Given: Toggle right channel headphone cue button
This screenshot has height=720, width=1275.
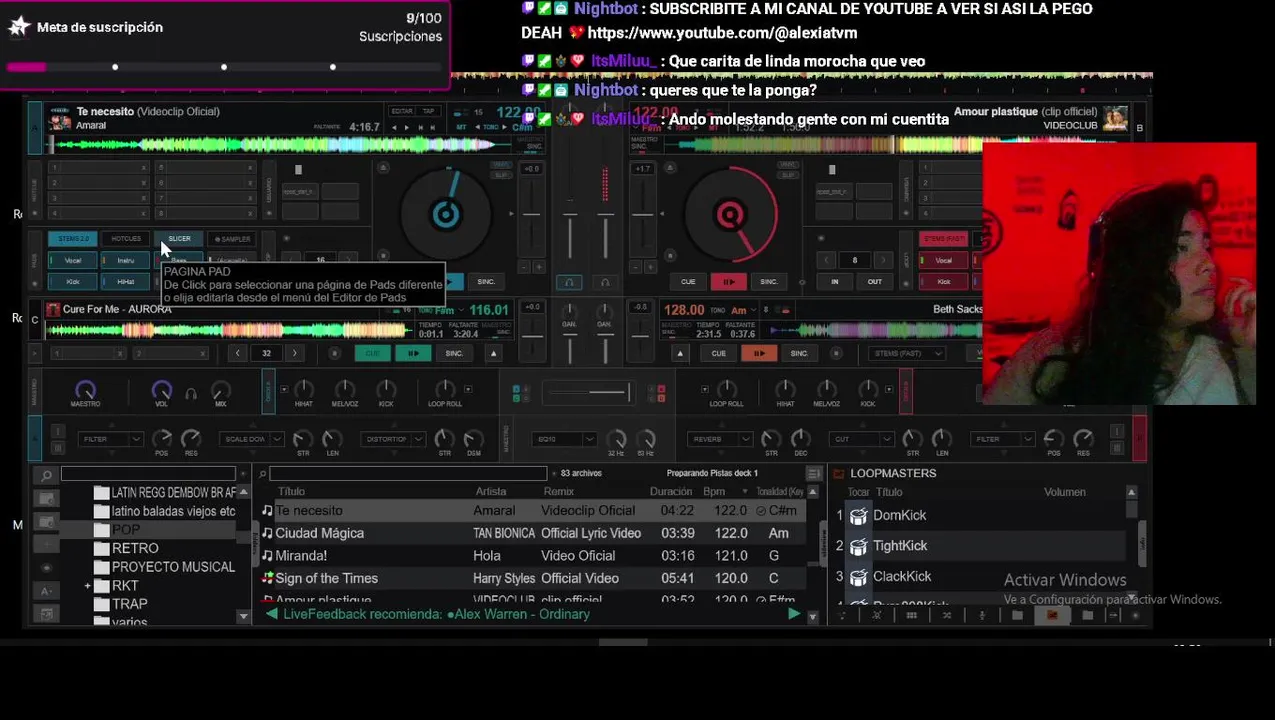Looking at the screenshot, I should coord(607,283).
